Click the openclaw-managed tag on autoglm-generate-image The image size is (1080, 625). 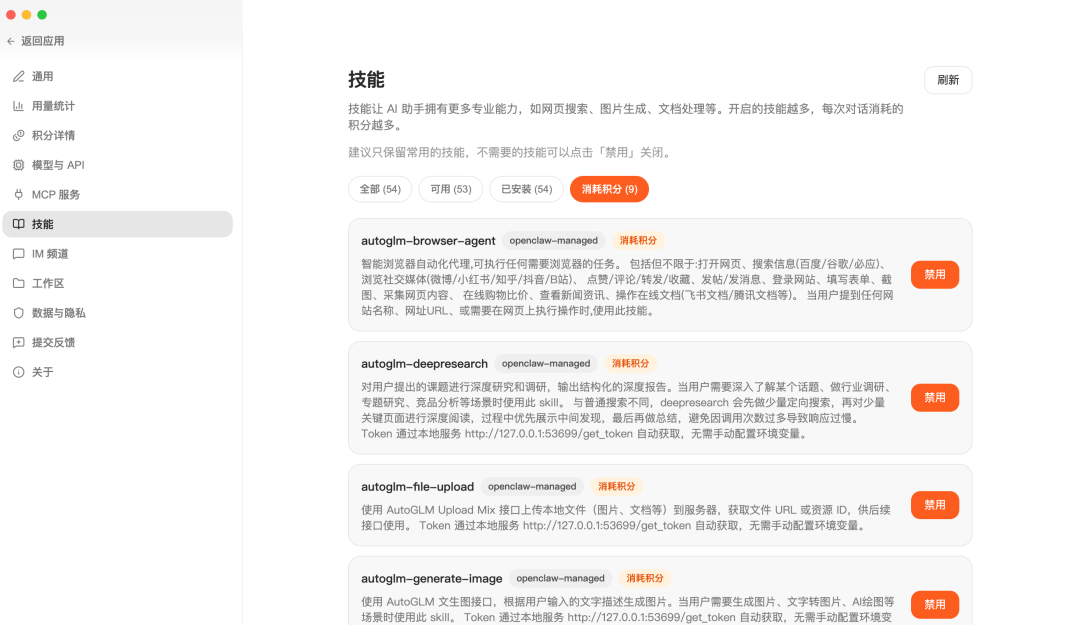[561, 578]
